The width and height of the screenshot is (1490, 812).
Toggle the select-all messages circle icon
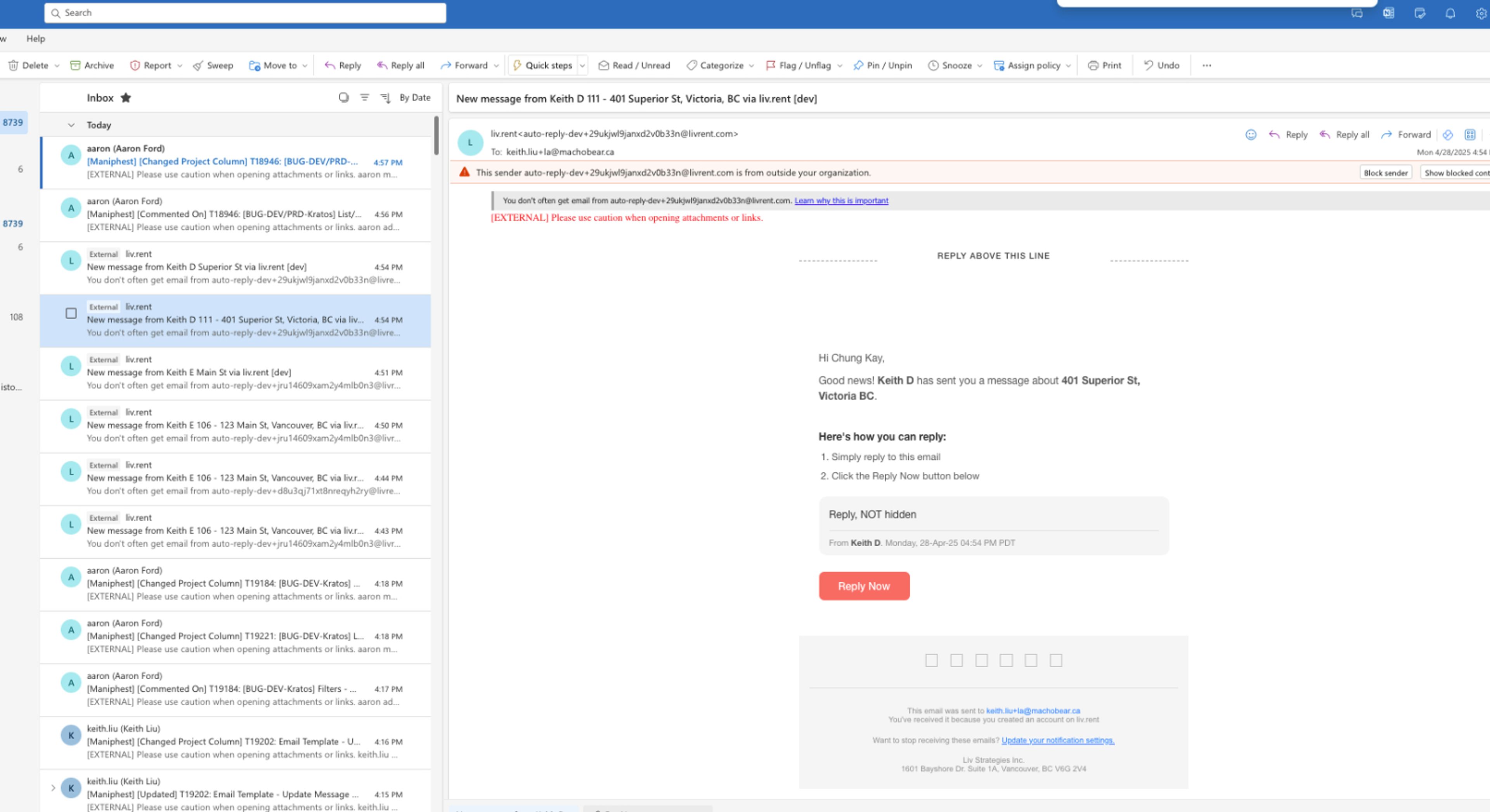tap(343, 98)
